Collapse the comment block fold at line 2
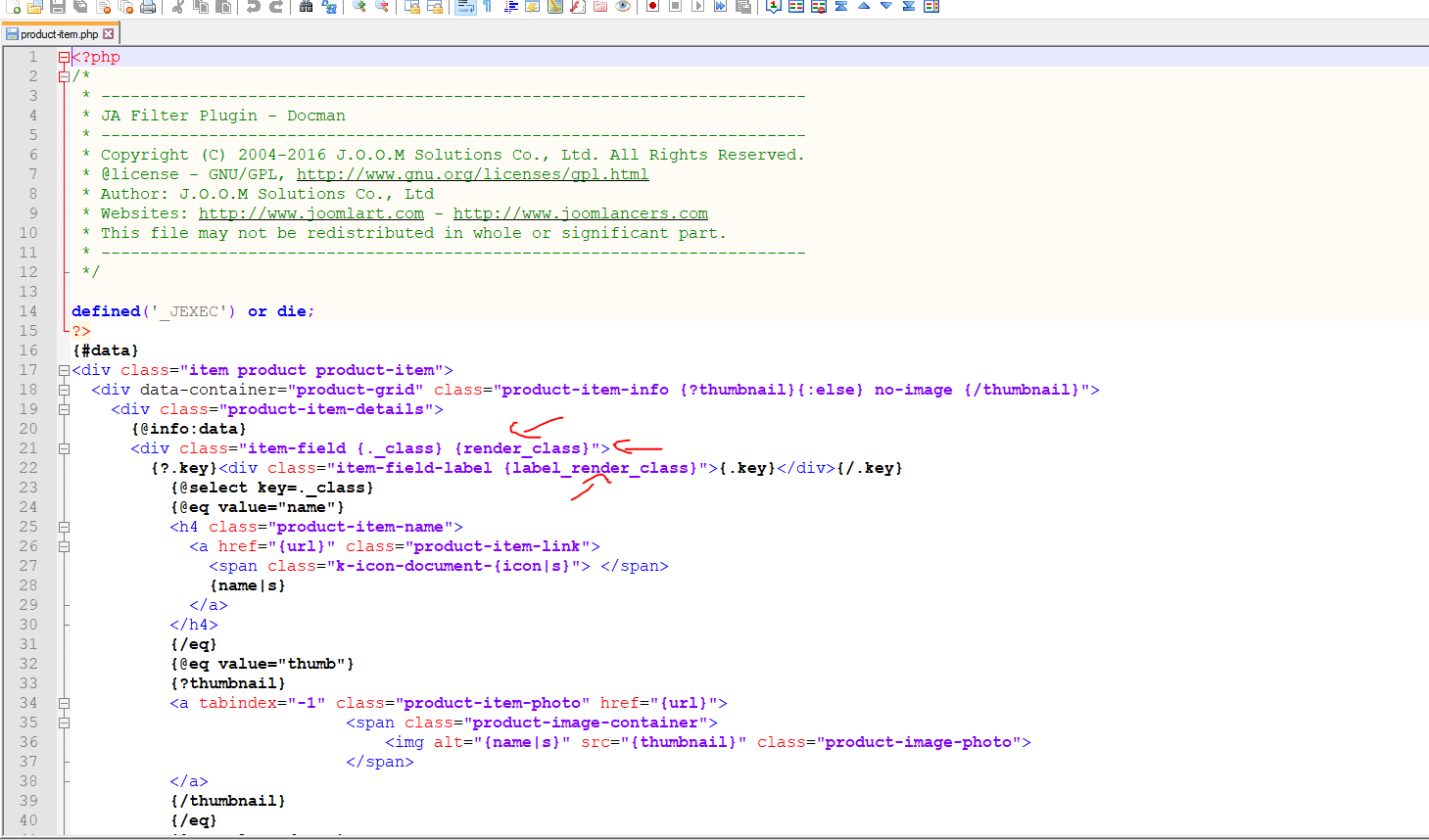 64,76
